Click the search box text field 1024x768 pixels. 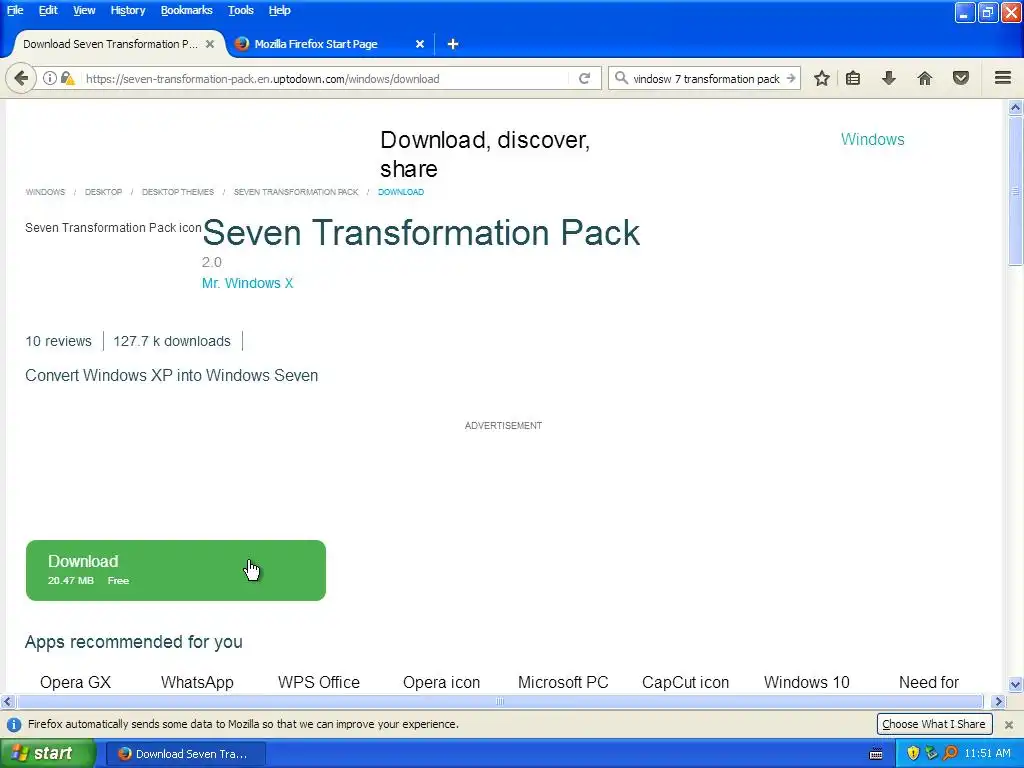click(706, 78)
